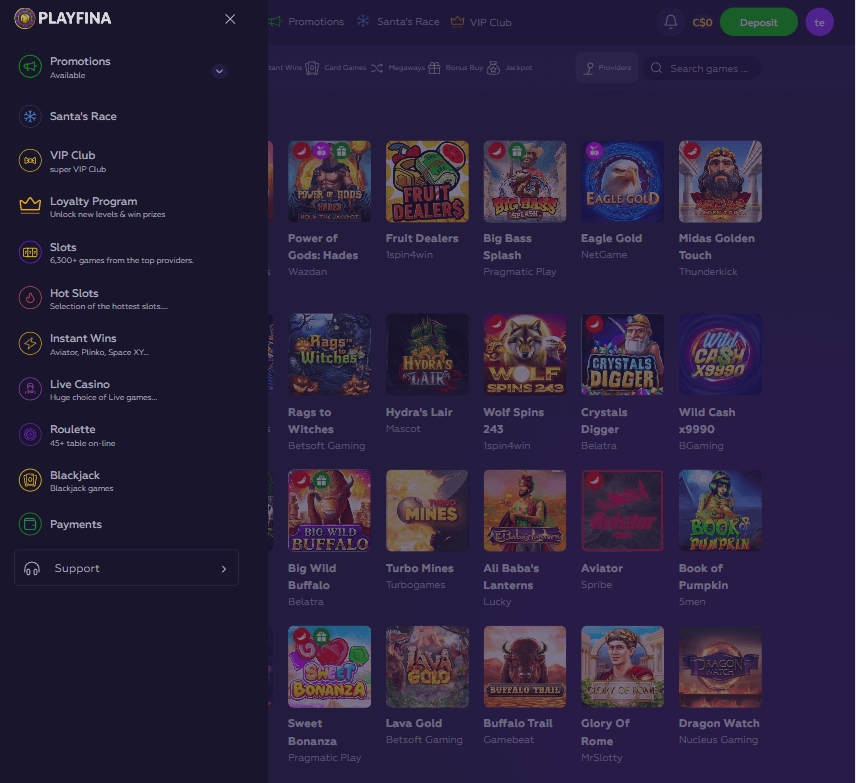Click the Santa's Race snowflake icon in sidebar

pyautogui.click(x=30, y=117)
